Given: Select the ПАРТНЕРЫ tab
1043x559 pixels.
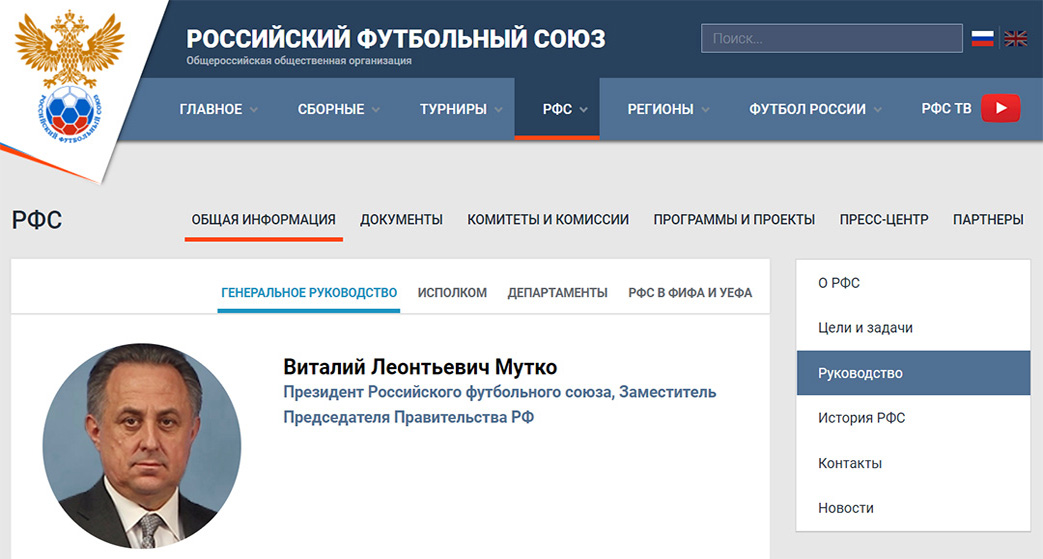Looking at the screenshot, I should point(988,220).
